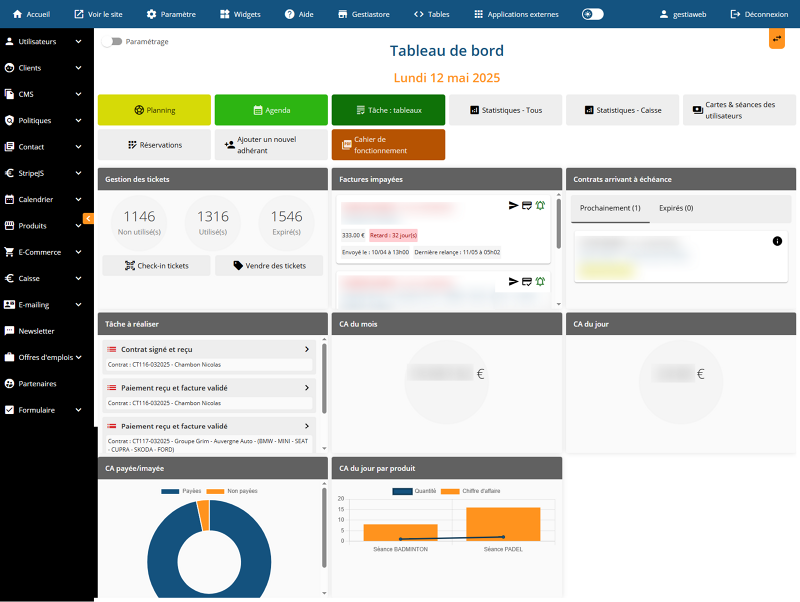Screen dimensions: 800x602
Task: Click the Partenaires icon in sidebar
Action: [x=9, y=384]
